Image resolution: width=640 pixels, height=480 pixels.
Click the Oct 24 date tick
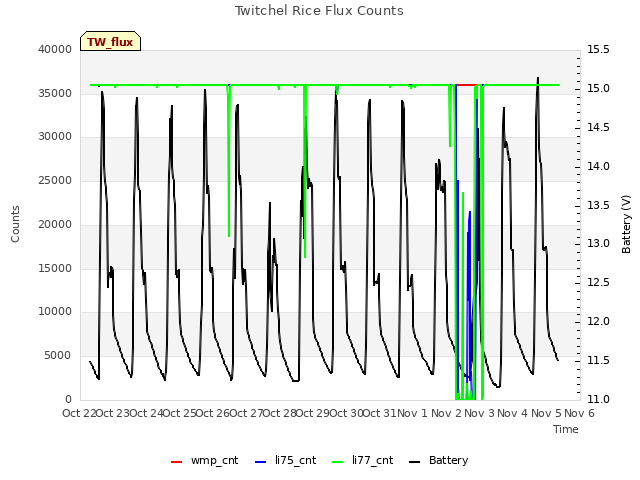(x=146, y=413)
